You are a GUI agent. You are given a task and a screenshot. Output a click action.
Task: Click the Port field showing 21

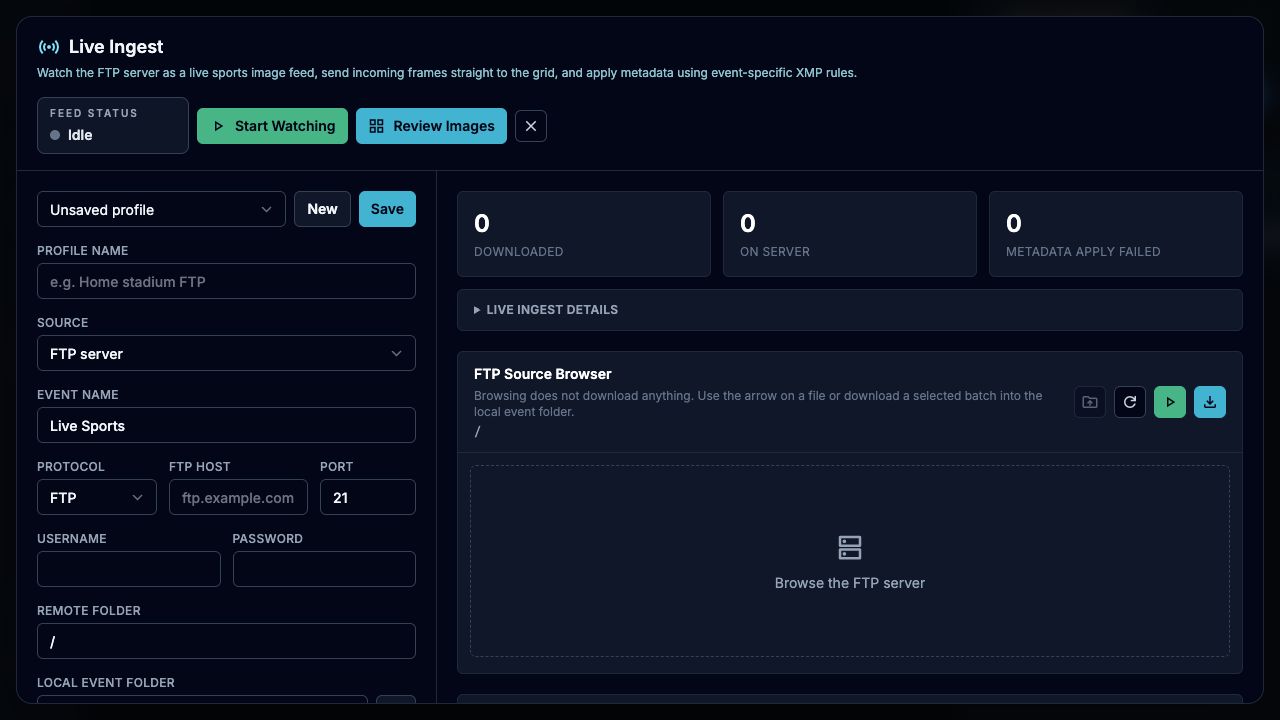click(368, 497)
